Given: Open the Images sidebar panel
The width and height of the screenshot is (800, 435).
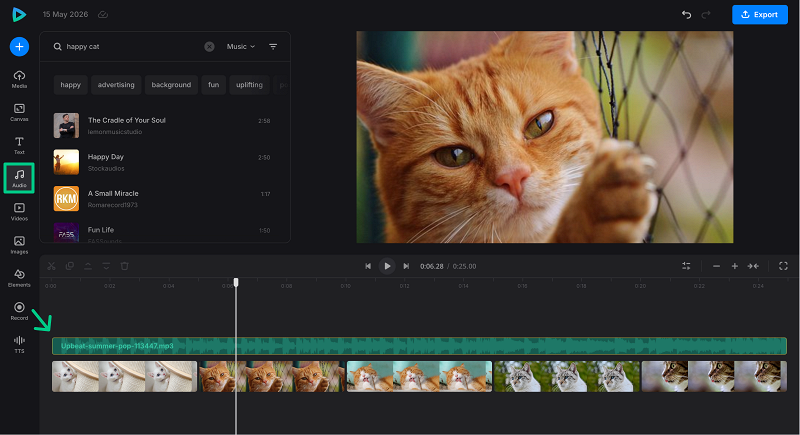Looking at the screenshot, I should tap(19, 245).
